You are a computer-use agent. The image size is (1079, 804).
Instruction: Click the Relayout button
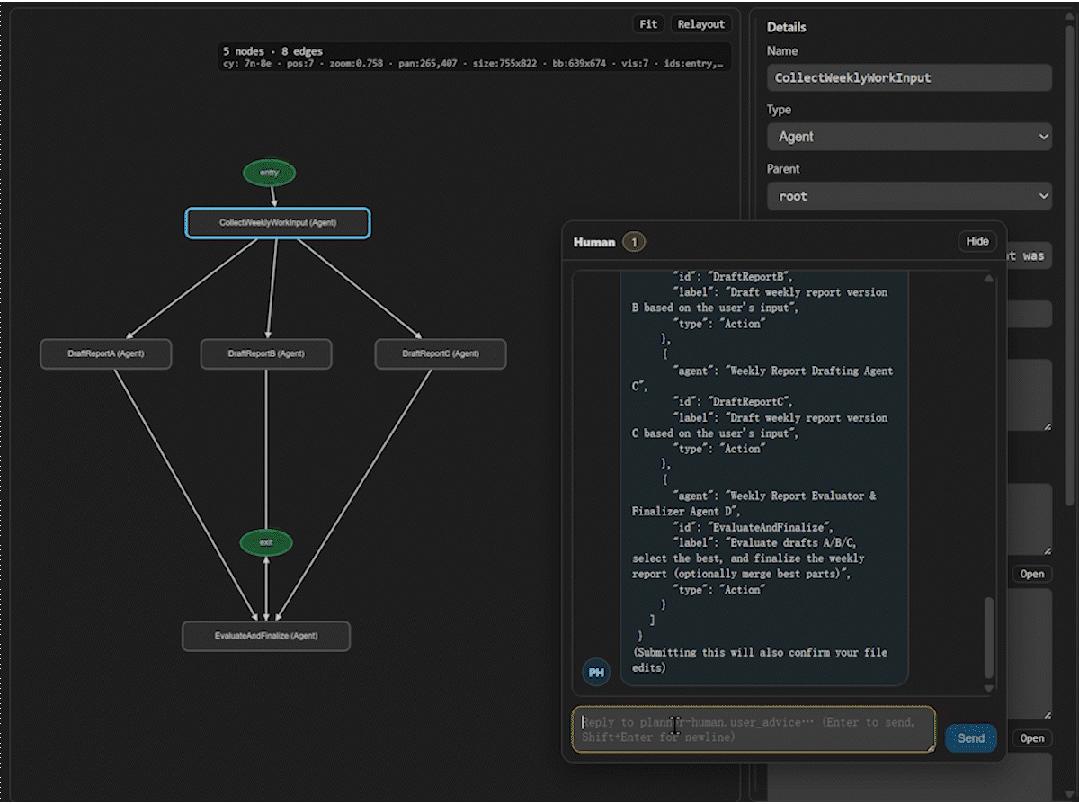tap(701, 24)
